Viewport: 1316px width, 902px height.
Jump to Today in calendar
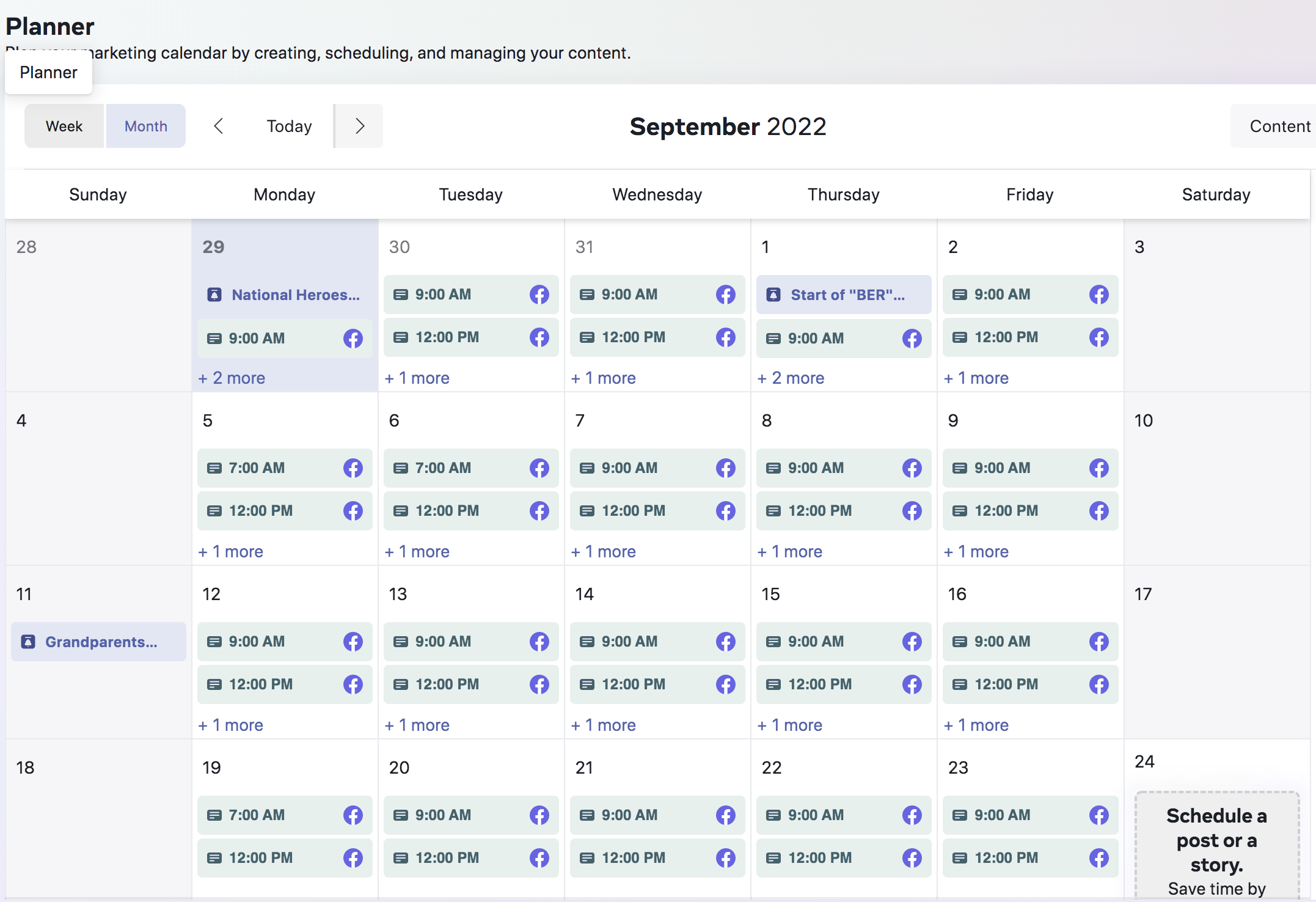pos(289,126)
